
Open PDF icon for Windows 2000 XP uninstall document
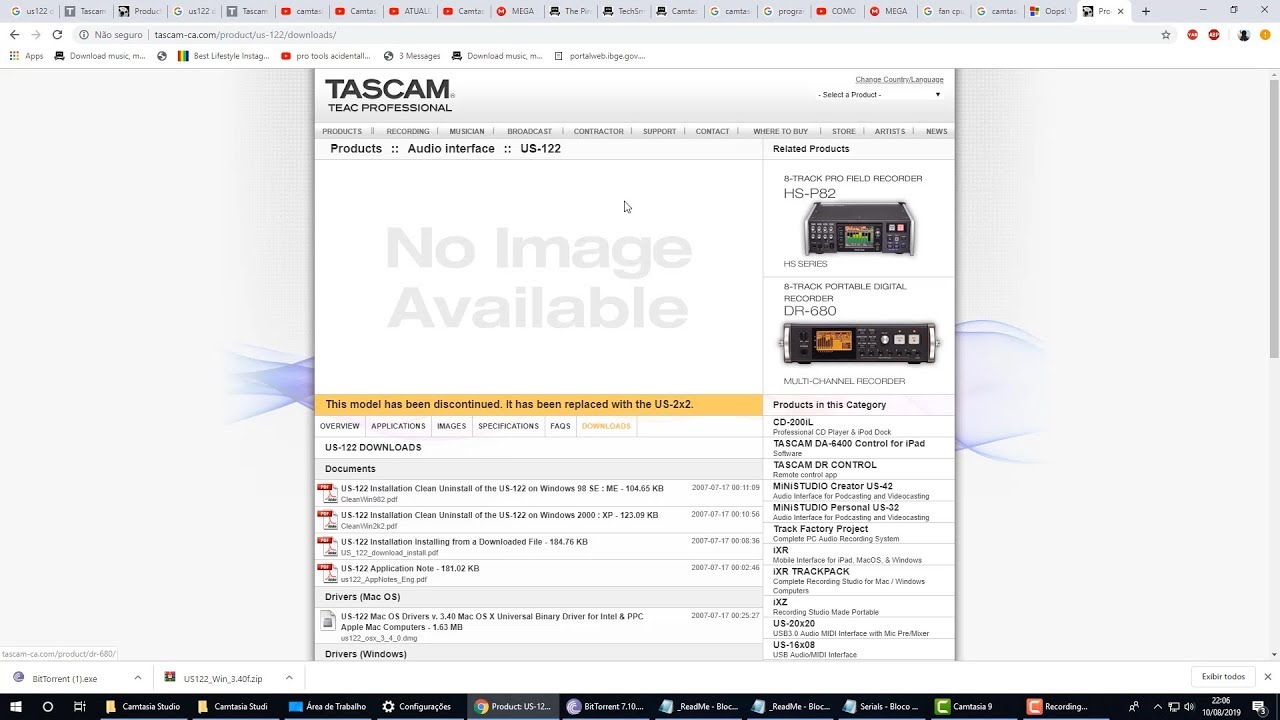point(328,520)
